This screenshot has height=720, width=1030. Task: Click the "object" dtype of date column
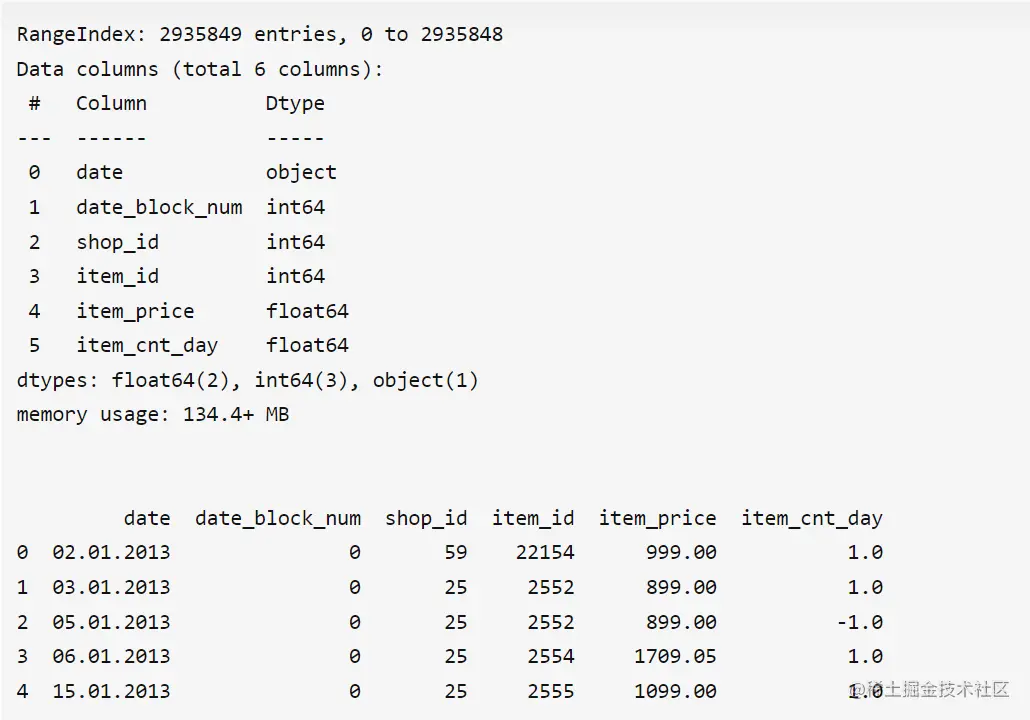pyautogui.click(x=301, y=172)
